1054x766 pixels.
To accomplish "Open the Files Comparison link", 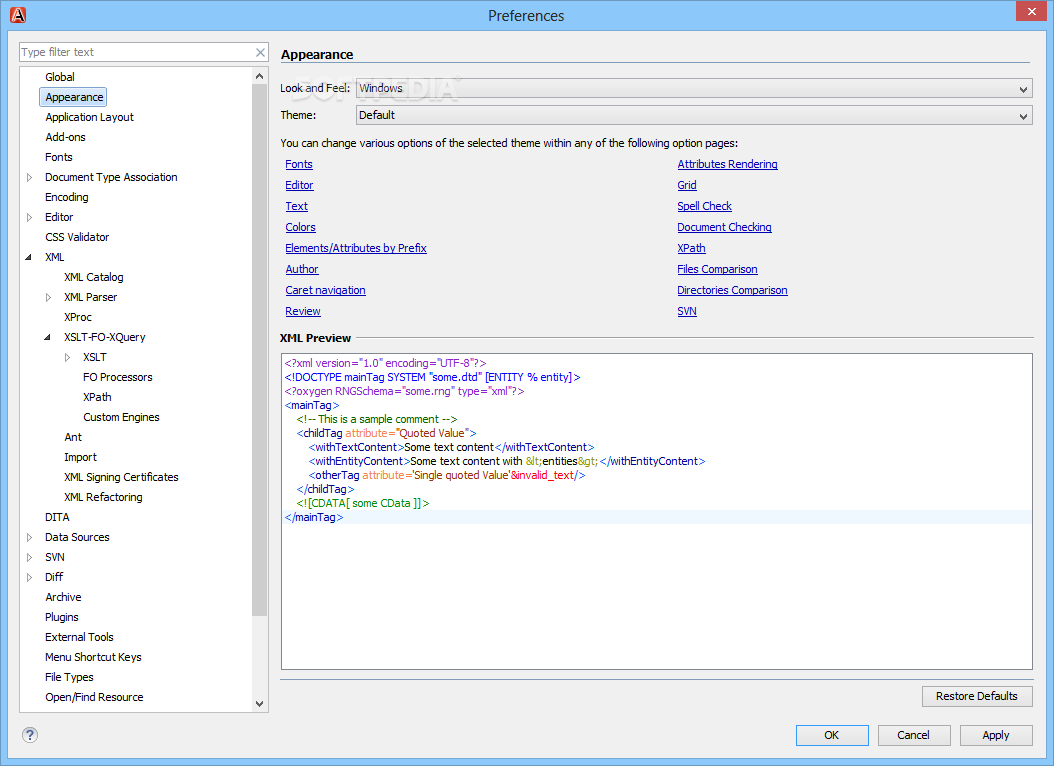I will coord(717,269).
